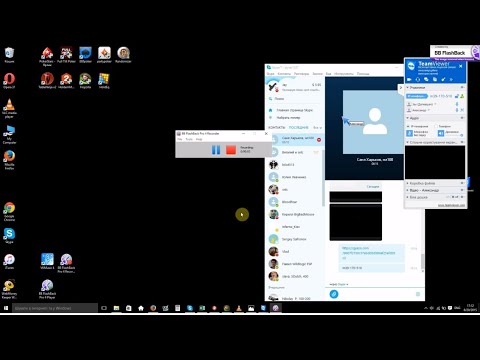
Task: Open PokerStars desktop shortcut
Action: [47, 56]
